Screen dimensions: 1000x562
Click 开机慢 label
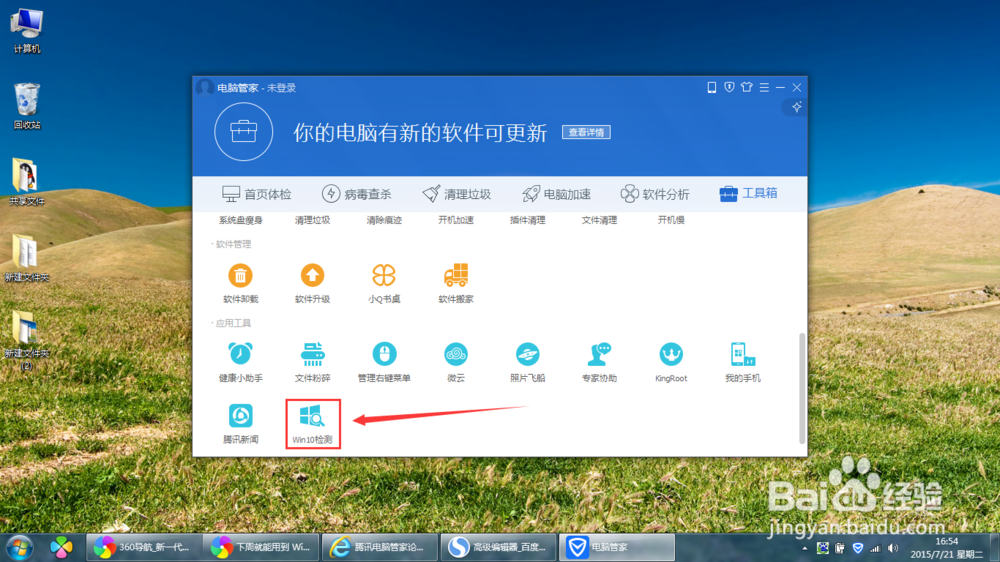coord(671,220)
